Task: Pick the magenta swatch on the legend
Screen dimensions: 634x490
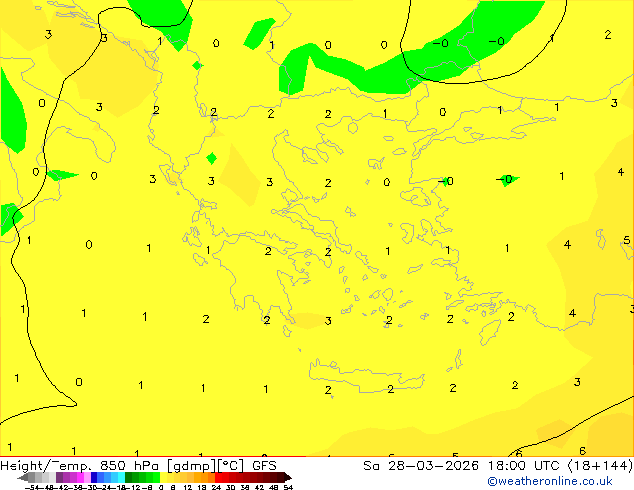Action: [x=80, y=477]
